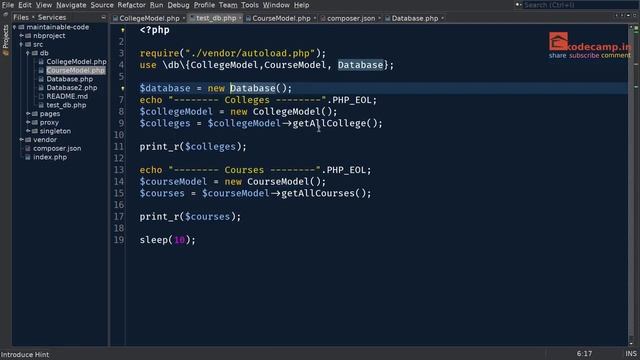Collapse the db folder
The height and width of the screenshot is (360, 640).
pos(28,53)
